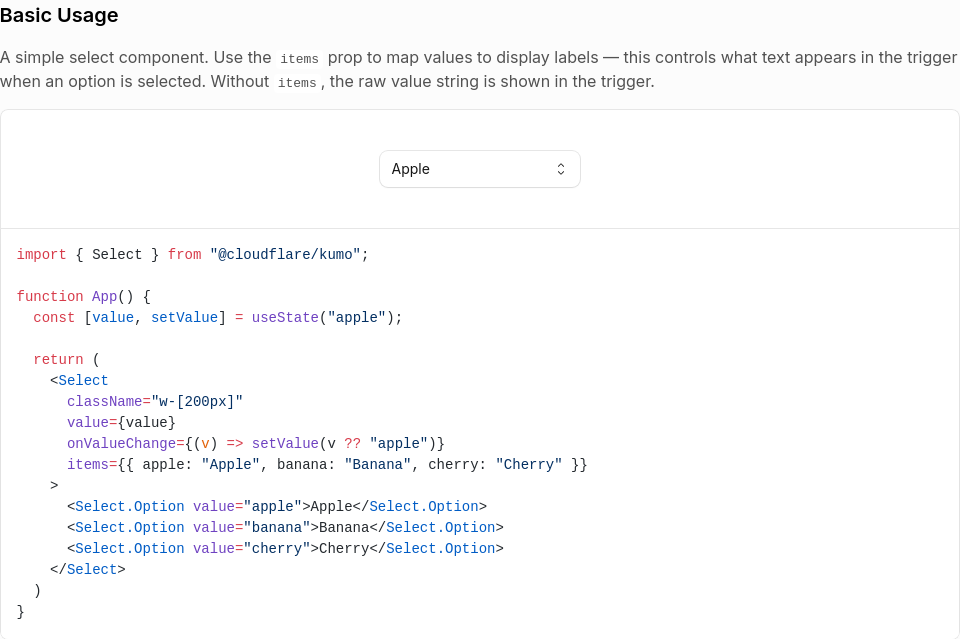Click the up-down chevron icon in select

point(560,169)
